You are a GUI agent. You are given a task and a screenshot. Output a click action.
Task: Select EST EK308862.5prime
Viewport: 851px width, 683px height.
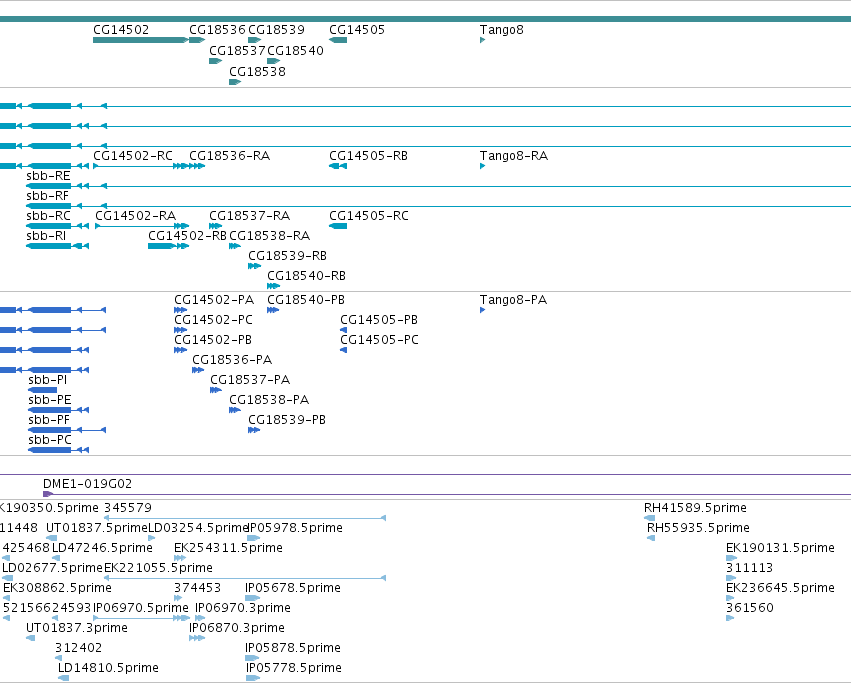7,598
